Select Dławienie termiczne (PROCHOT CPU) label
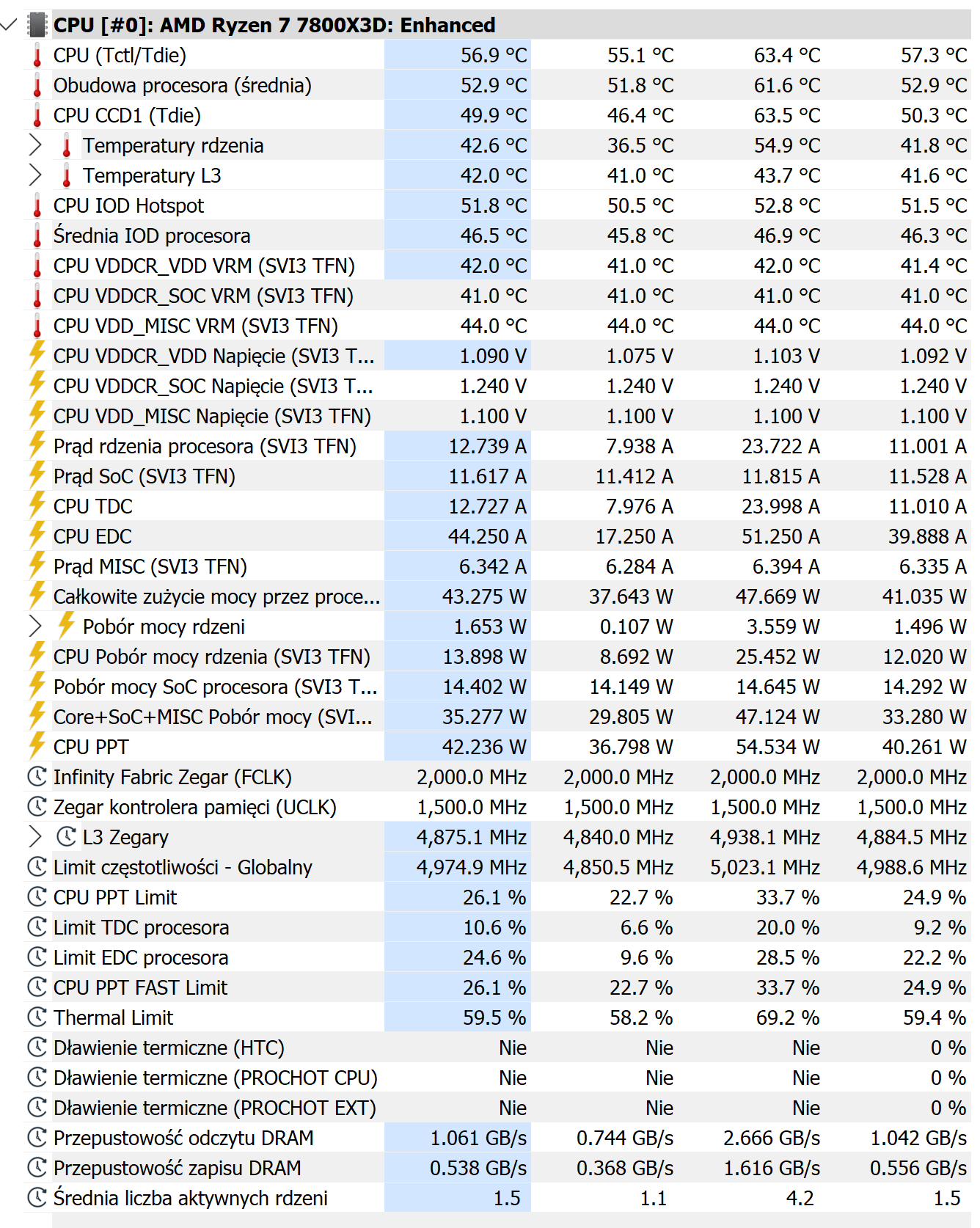The image size is (980, 1228). (x=216, y=1078)
